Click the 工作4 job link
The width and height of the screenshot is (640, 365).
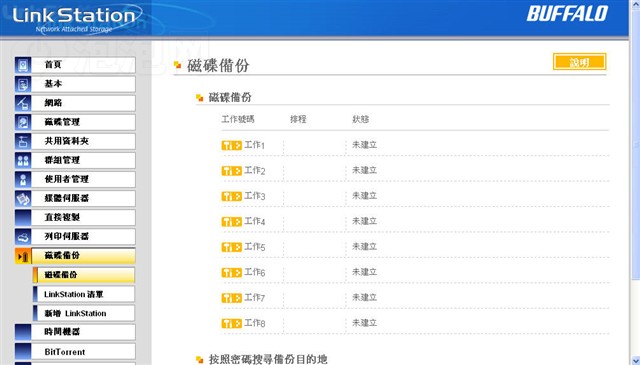click(x=255, y=222)
